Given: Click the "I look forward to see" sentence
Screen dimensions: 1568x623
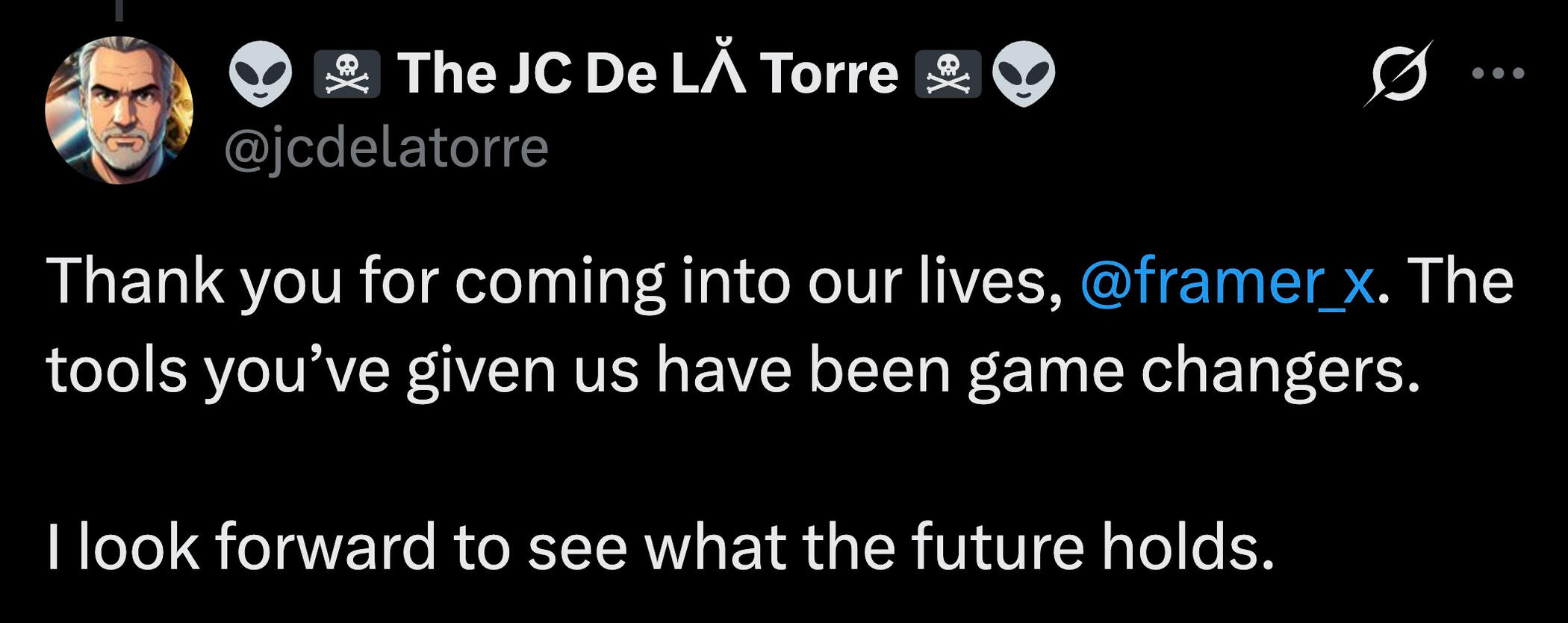Looking at the screenshot, I should point(661,547).
